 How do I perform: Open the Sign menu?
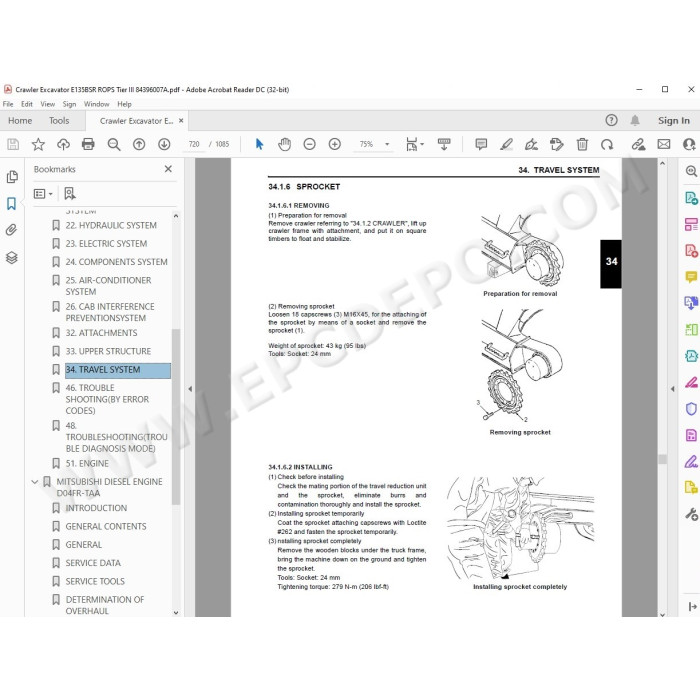pos(69,104)
